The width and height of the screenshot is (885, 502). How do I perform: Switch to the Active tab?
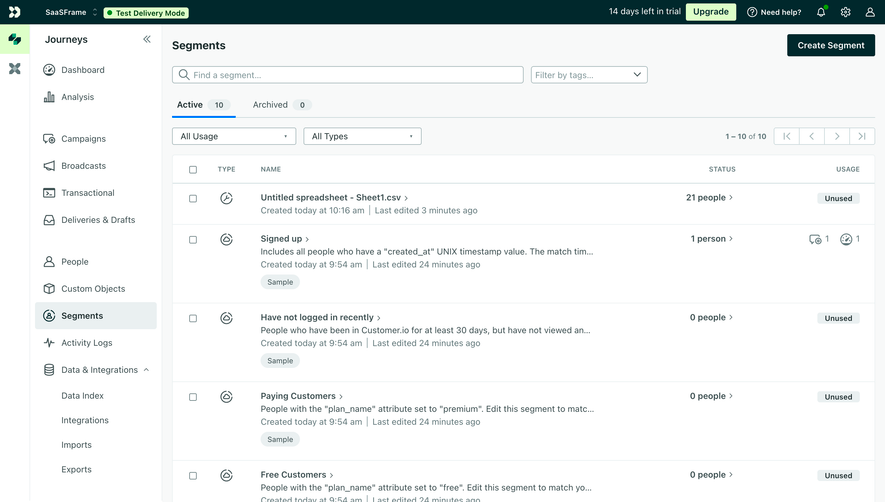[203, 105]
